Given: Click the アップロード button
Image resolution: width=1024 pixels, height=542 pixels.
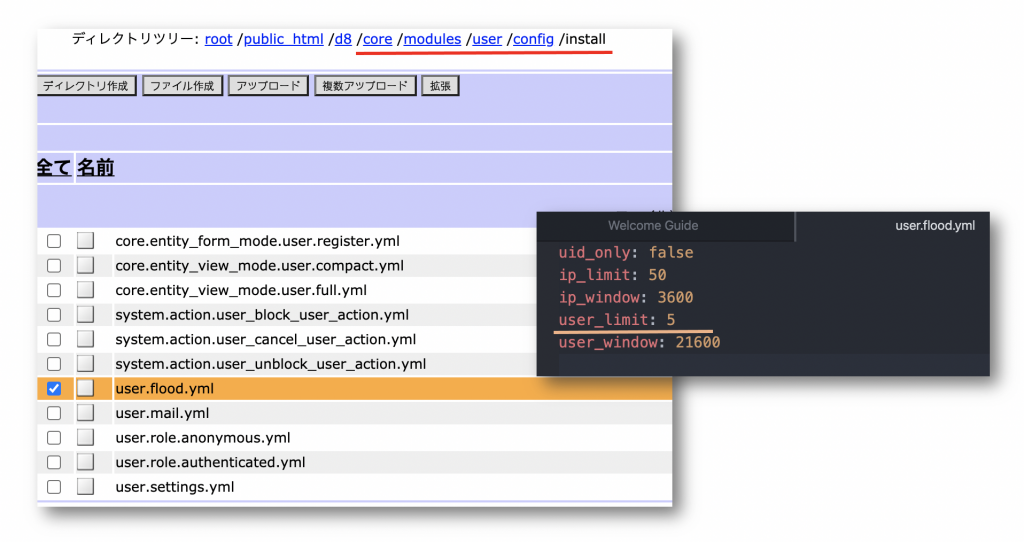Looking at the screenshot, I should pos(268,86).
